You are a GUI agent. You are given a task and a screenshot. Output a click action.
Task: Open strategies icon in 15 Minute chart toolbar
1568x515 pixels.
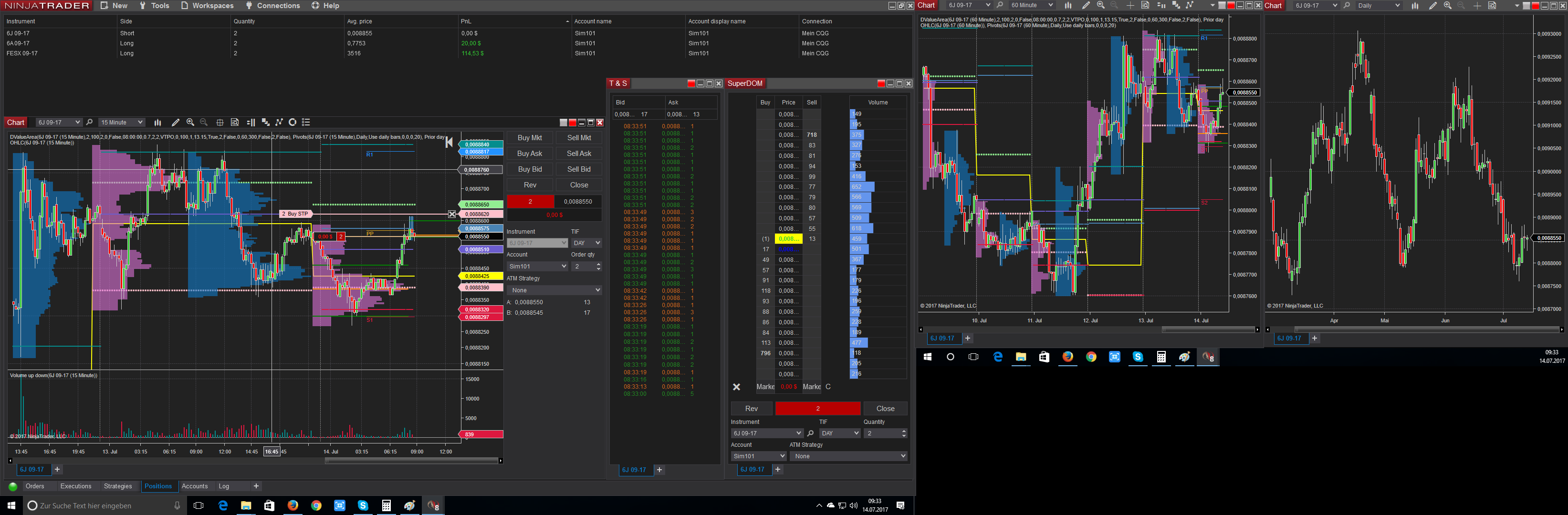tap(279, 122)
